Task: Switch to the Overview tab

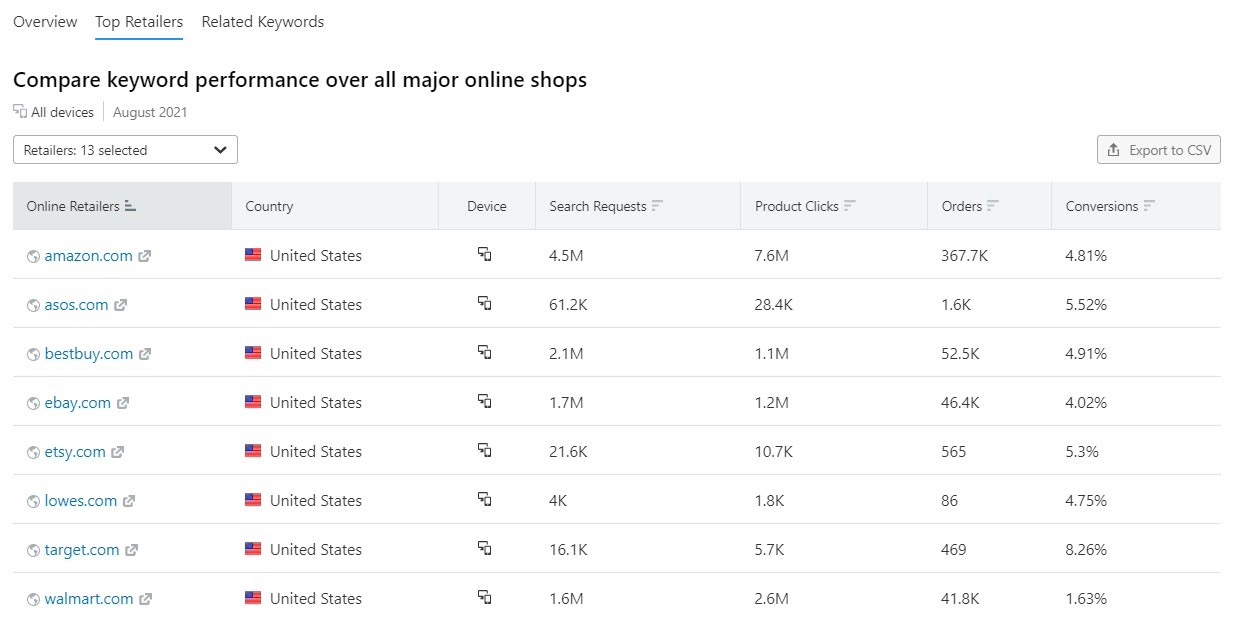Action: (x=45, y=22)
